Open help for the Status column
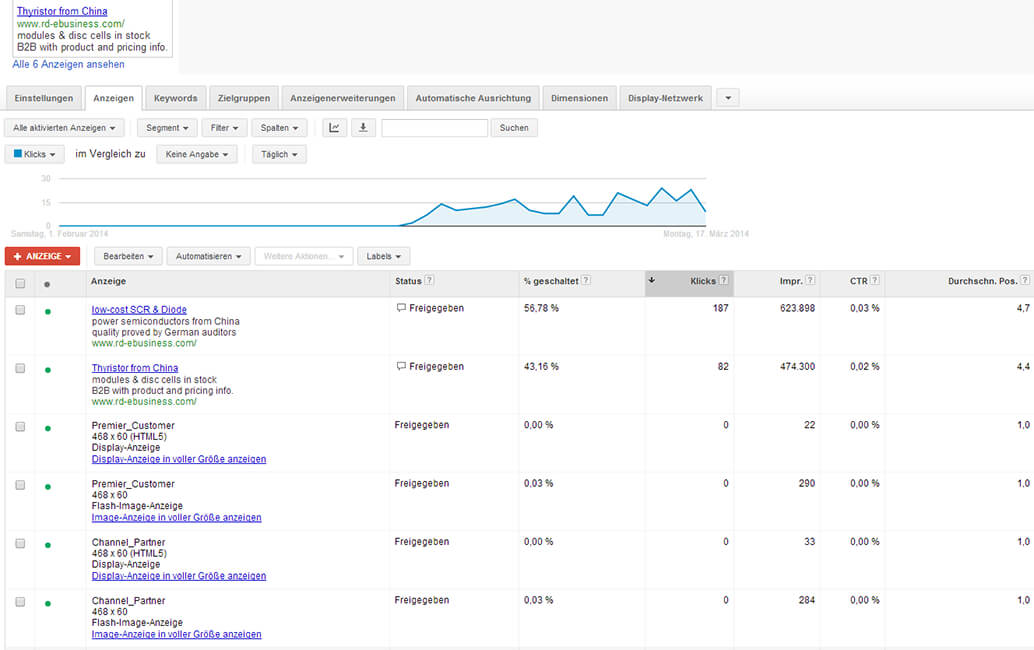 pos(429,281)
